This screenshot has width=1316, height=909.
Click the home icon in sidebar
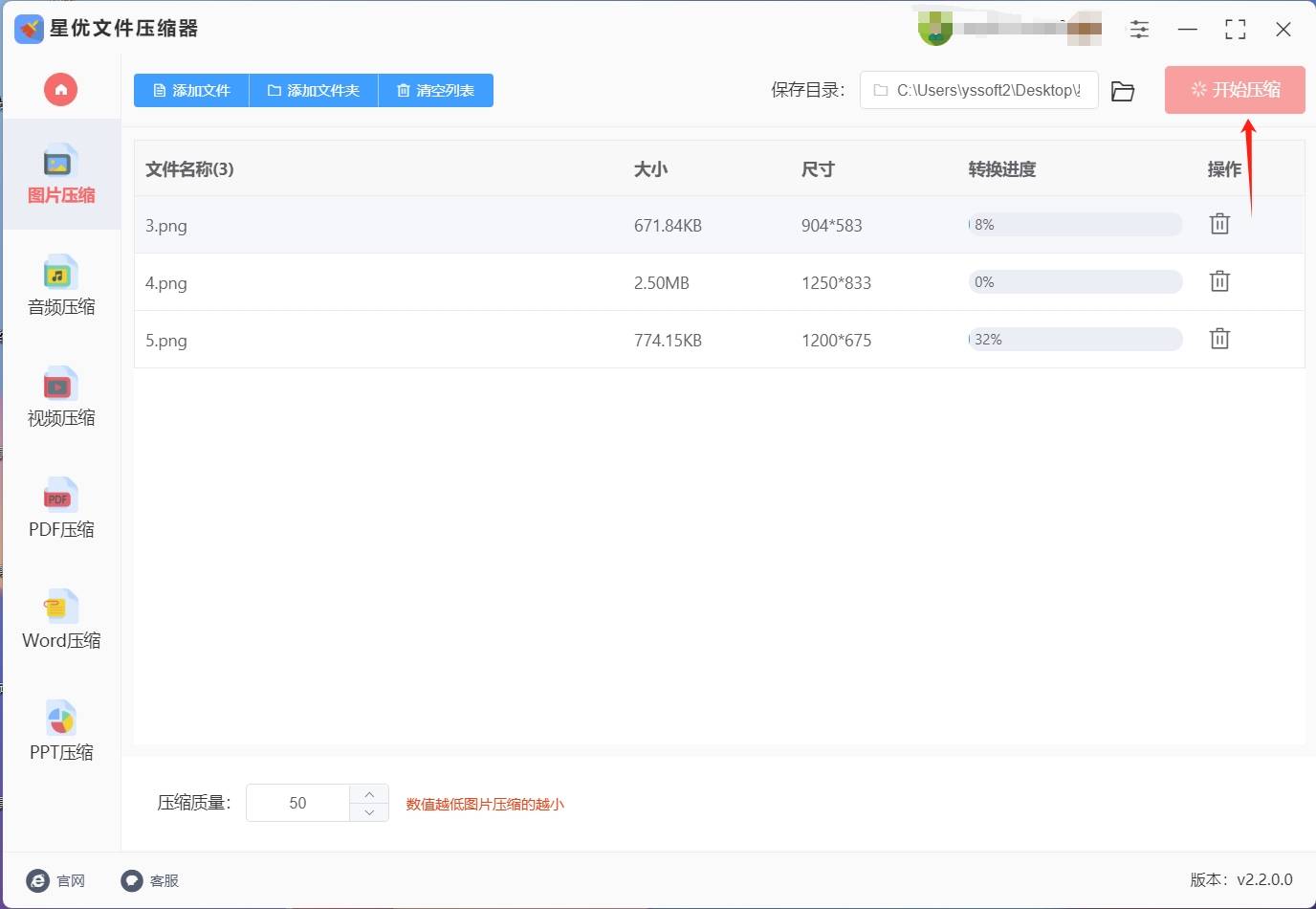(60, 89)
